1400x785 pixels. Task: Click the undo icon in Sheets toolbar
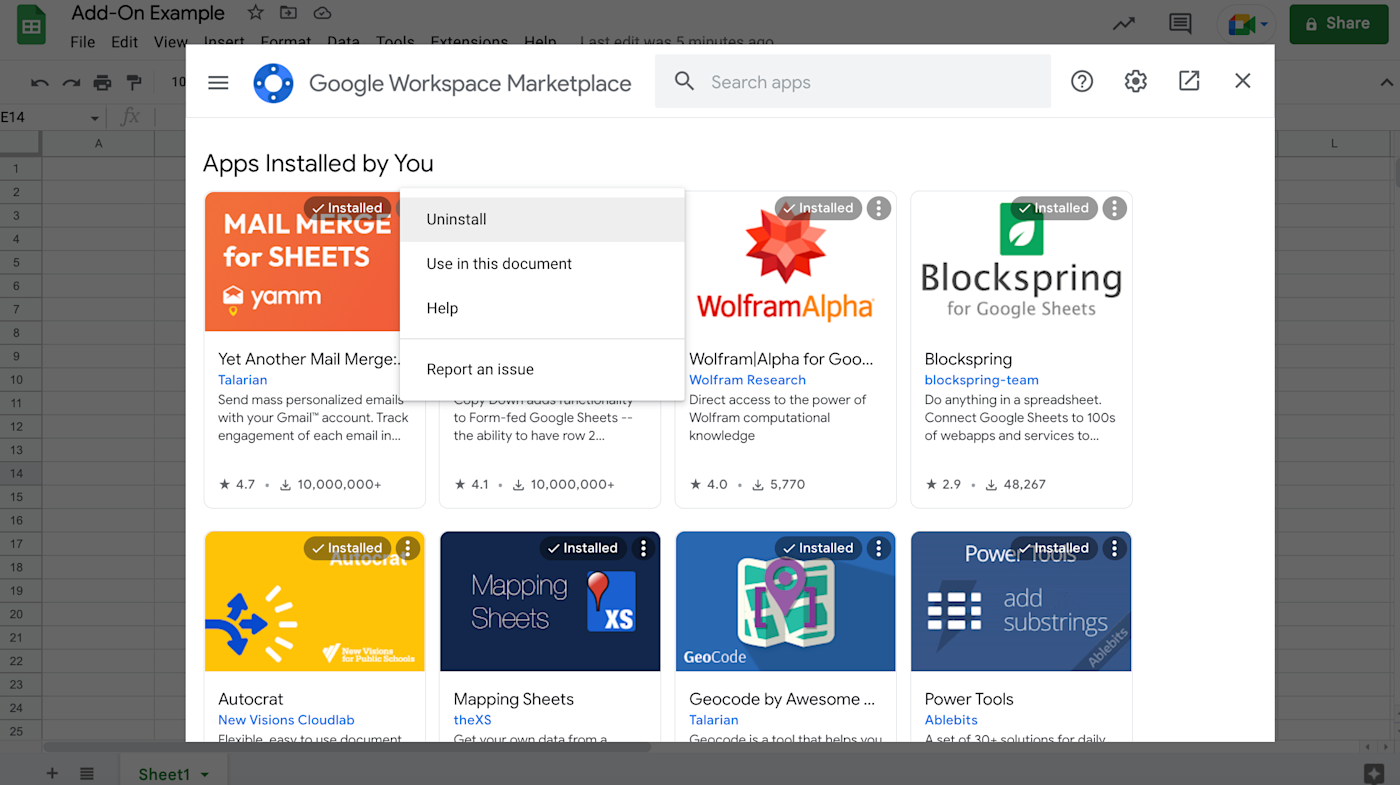(x=40, y=82)
